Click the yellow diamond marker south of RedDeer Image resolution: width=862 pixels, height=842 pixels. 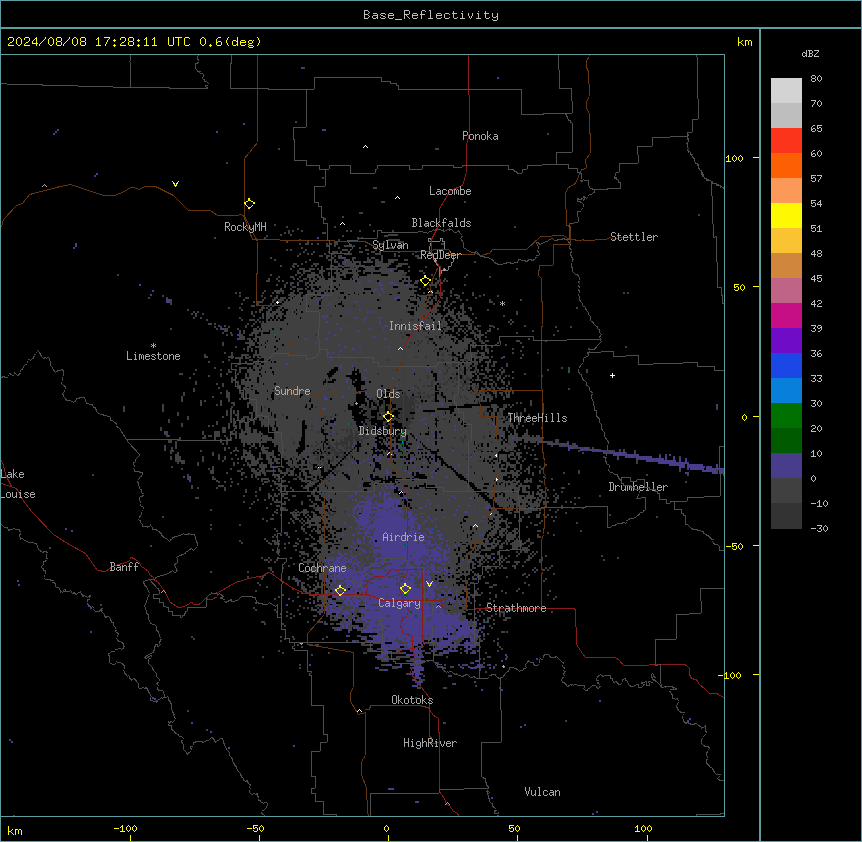(426, 281)
